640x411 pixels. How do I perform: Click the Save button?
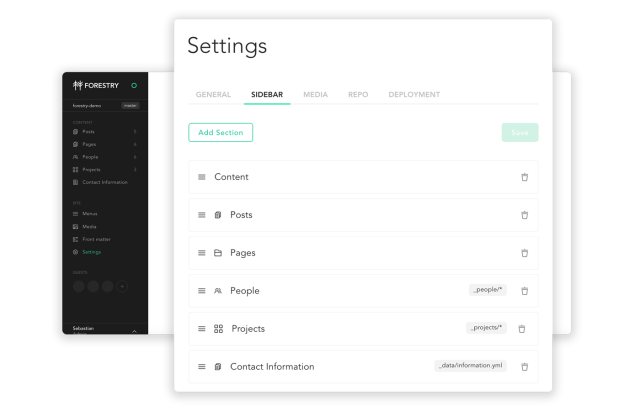[x=520, y=132]
